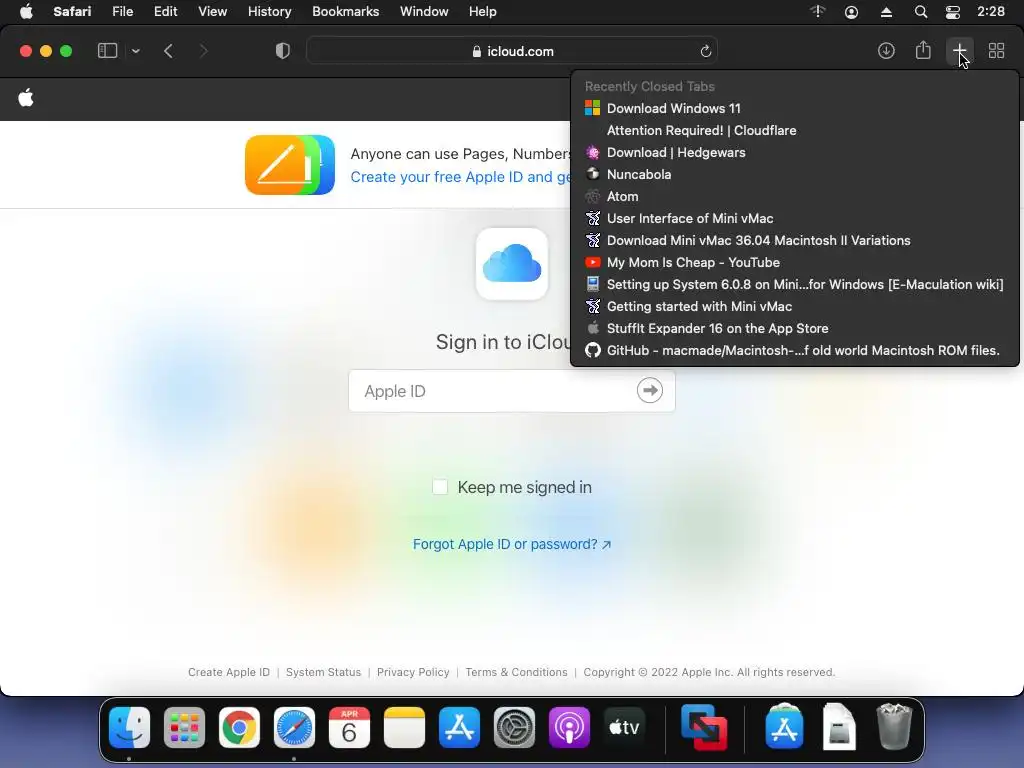Open Terms & Conditions footer link
Image resolution: width=1024 pixels, height=768 pixels.
click(516, 672)
